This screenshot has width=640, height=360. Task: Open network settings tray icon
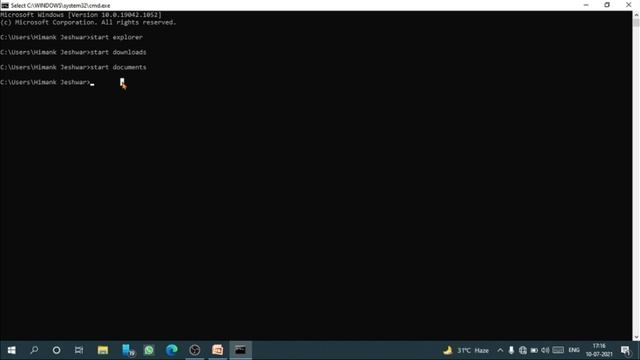(522, 350)
